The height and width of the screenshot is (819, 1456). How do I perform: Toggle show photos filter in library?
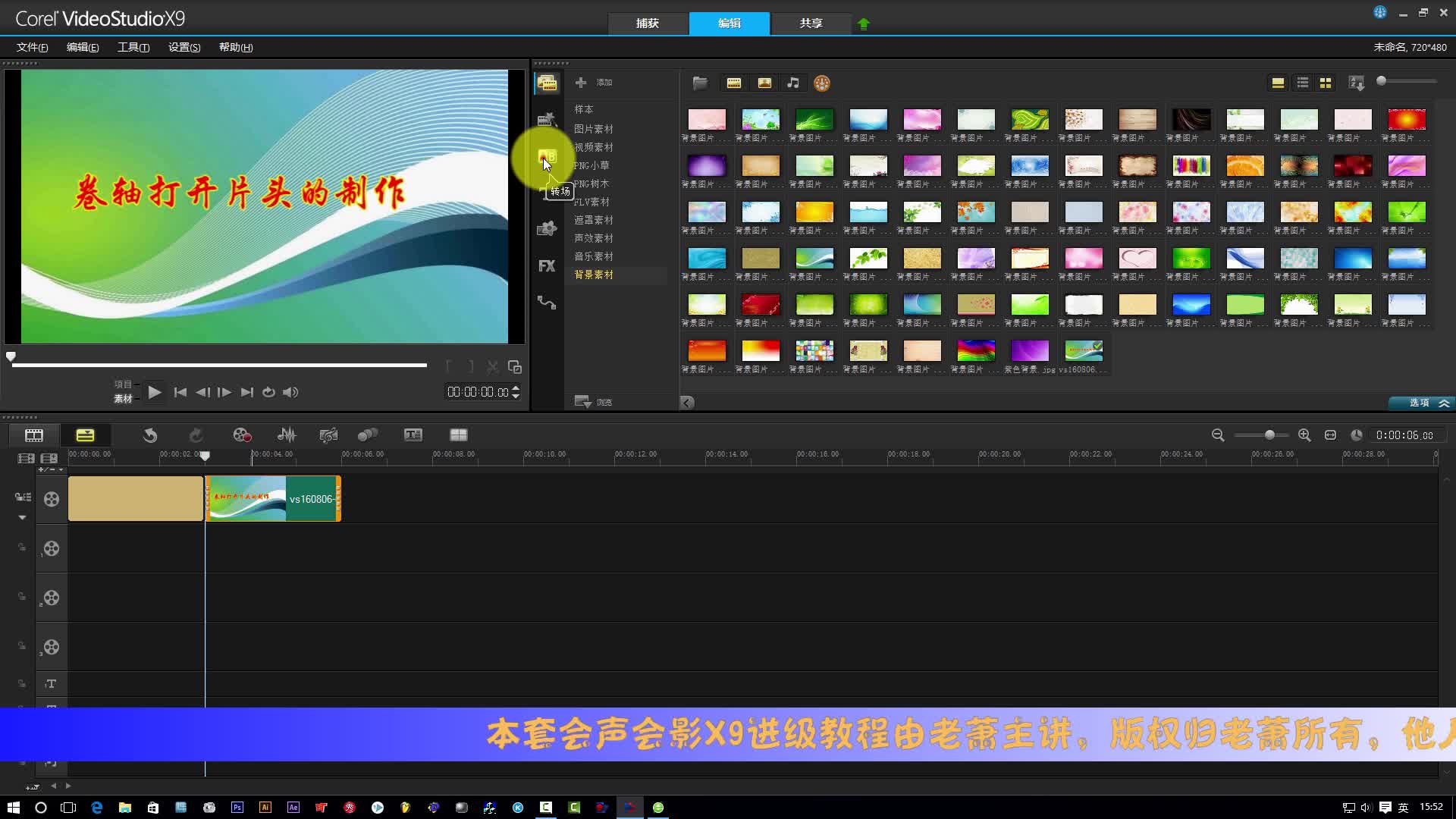[x=764, y=83]
